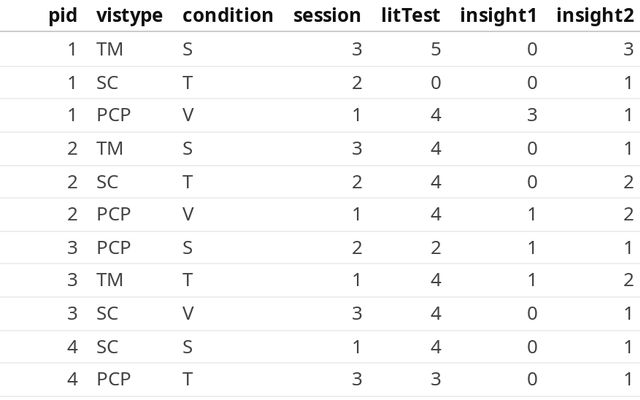This screenshot has height=400, width=640.
Task: Click the pid column header
Action: [x=63, y=15]
